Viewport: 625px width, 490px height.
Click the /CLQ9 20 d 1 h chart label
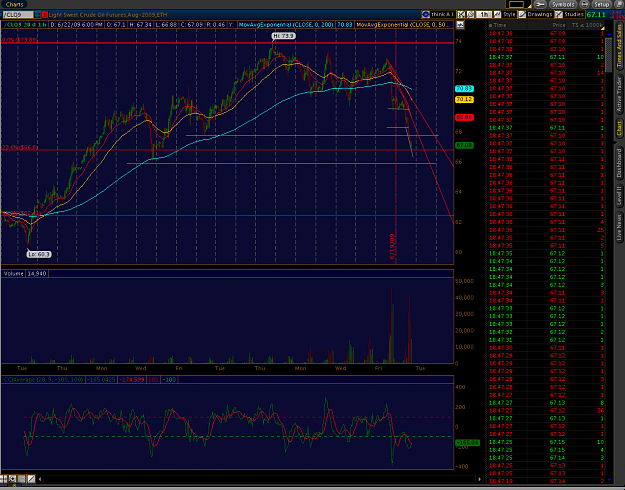(x=25, y=25)
